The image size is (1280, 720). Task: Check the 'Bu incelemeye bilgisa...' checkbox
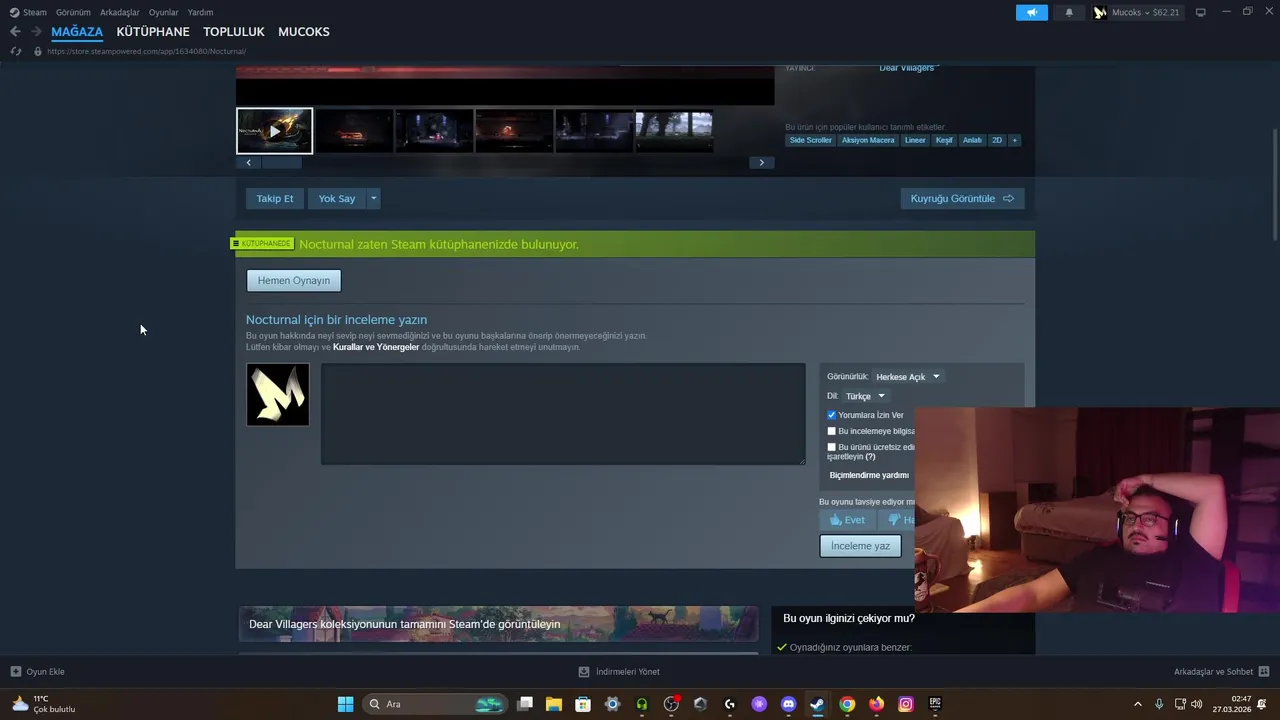click(x=831, y=431)
